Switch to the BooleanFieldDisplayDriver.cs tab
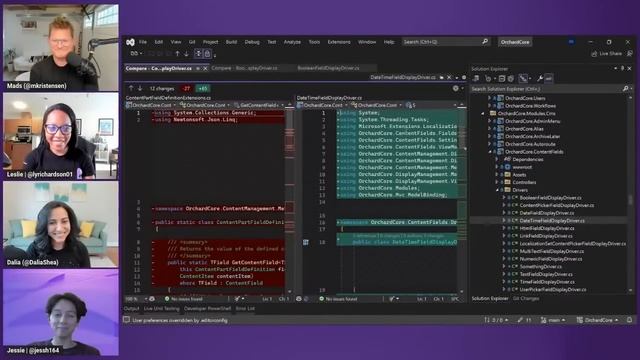The width and height of the screenshot is (640, 360). (328, 68)
